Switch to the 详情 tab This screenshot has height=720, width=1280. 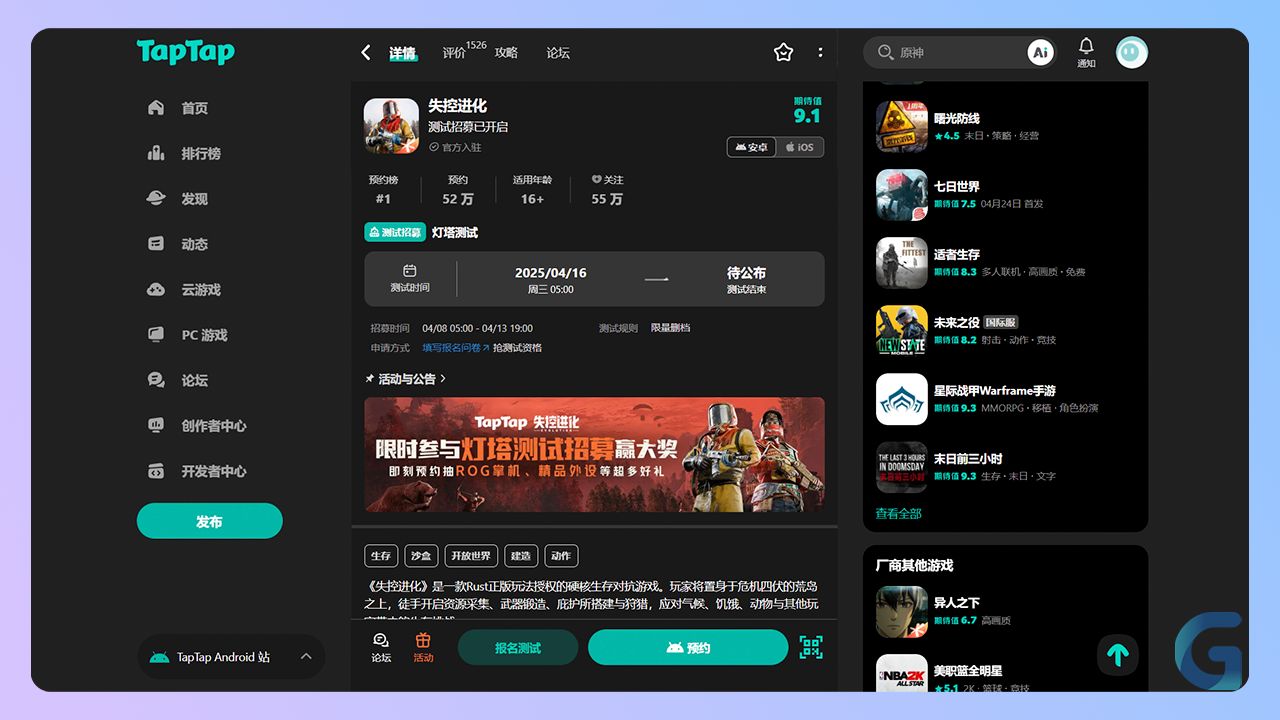(x=403, y=53)
